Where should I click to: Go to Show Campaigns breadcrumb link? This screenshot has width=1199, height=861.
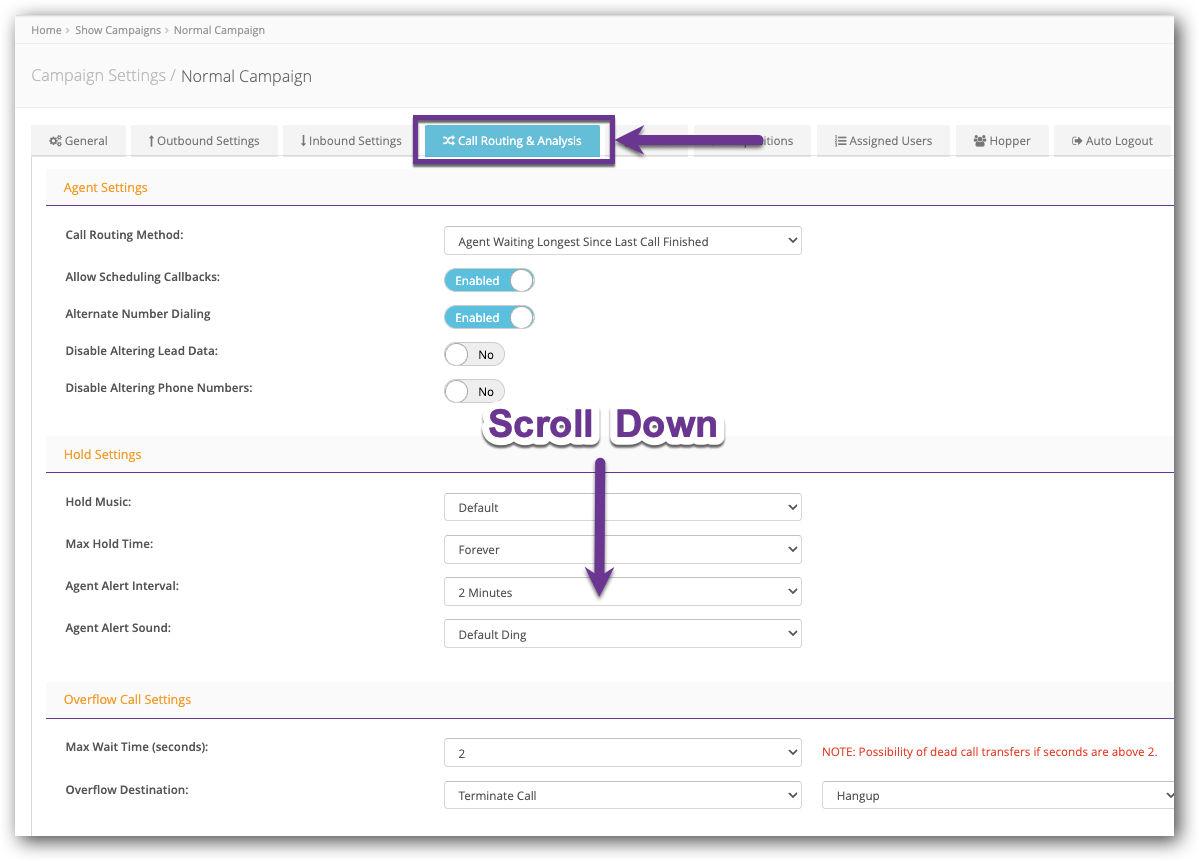[x=118, y=30]
